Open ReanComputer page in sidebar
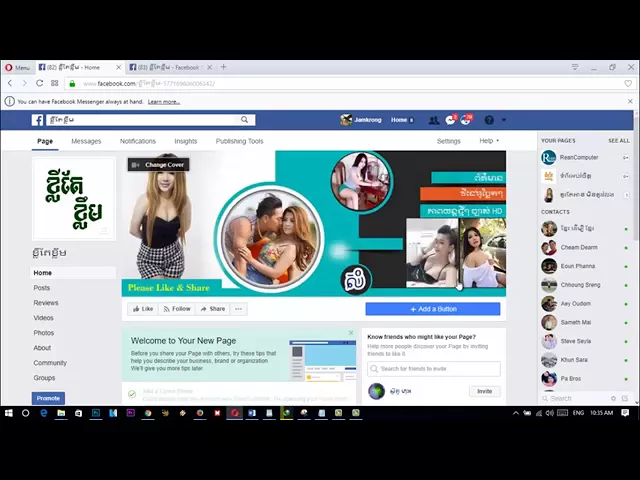640x480 pixels. [585, 158]
